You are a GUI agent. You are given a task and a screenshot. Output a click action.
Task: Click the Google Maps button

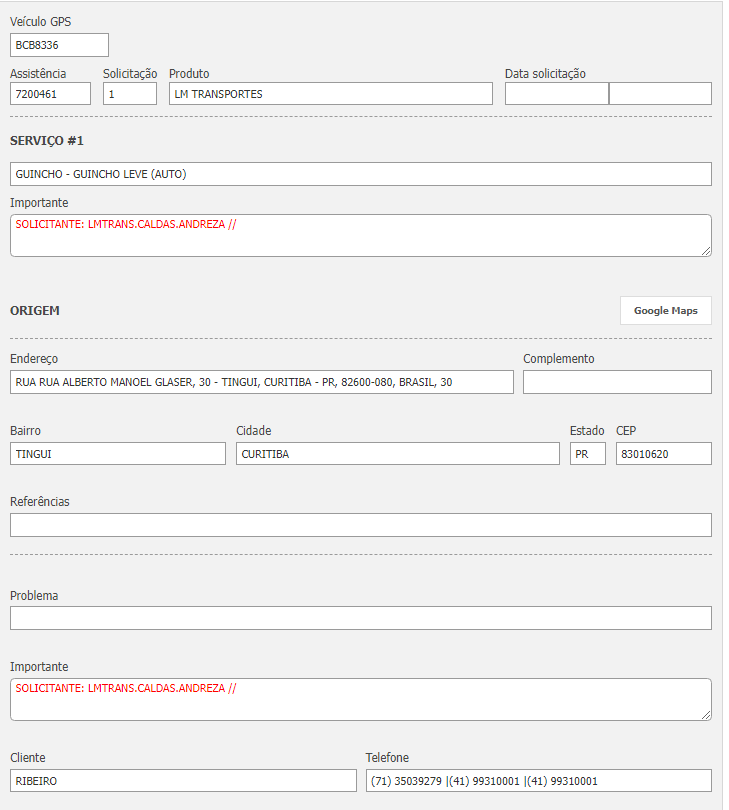point(665,310)
